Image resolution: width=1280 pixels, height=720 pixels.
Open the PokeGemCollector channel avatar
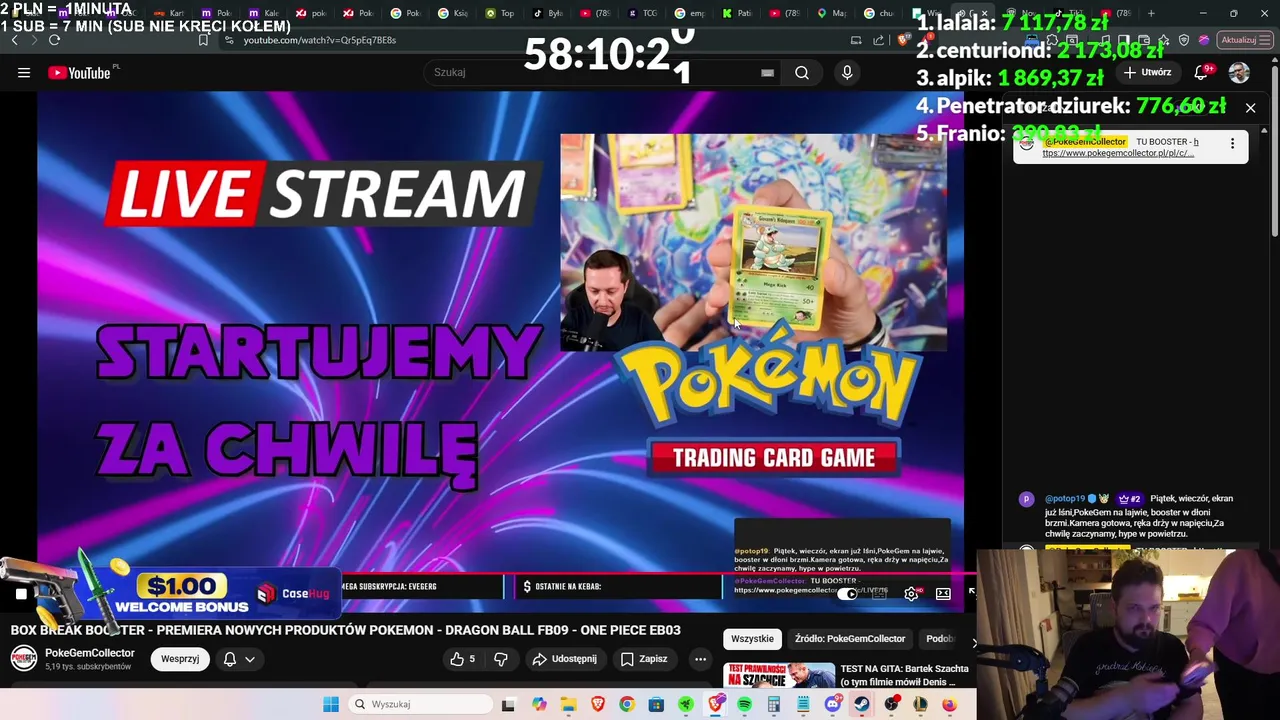click(24, 658)
